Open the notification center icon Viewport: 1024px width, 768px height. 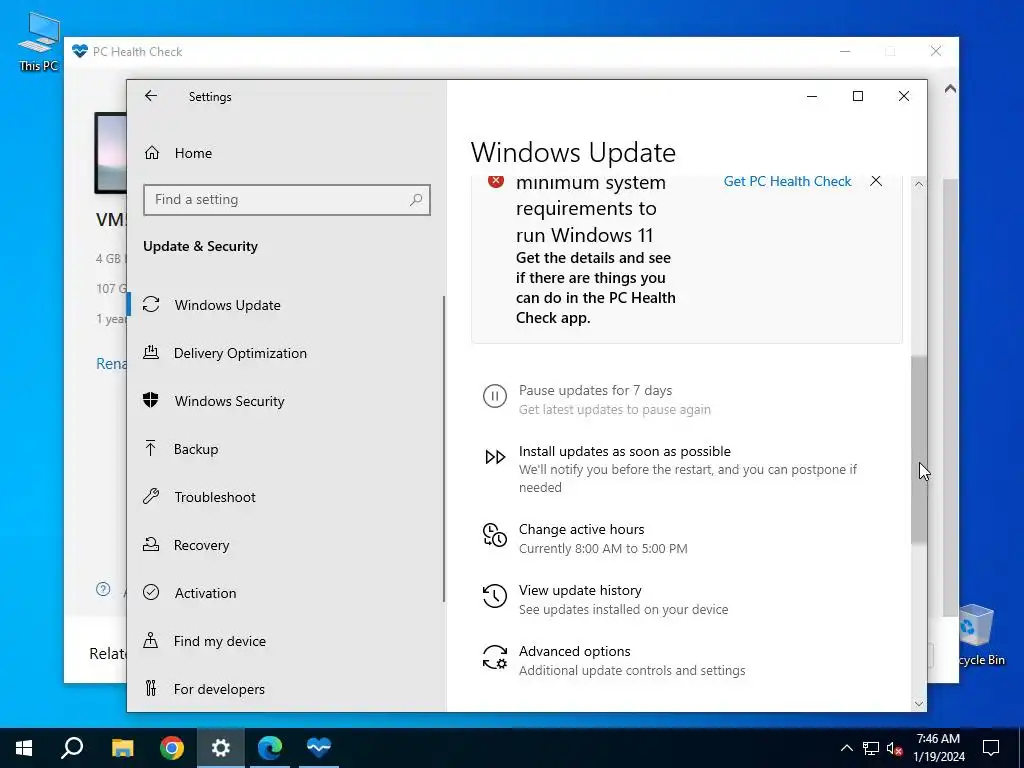click(x=991, y=748)
